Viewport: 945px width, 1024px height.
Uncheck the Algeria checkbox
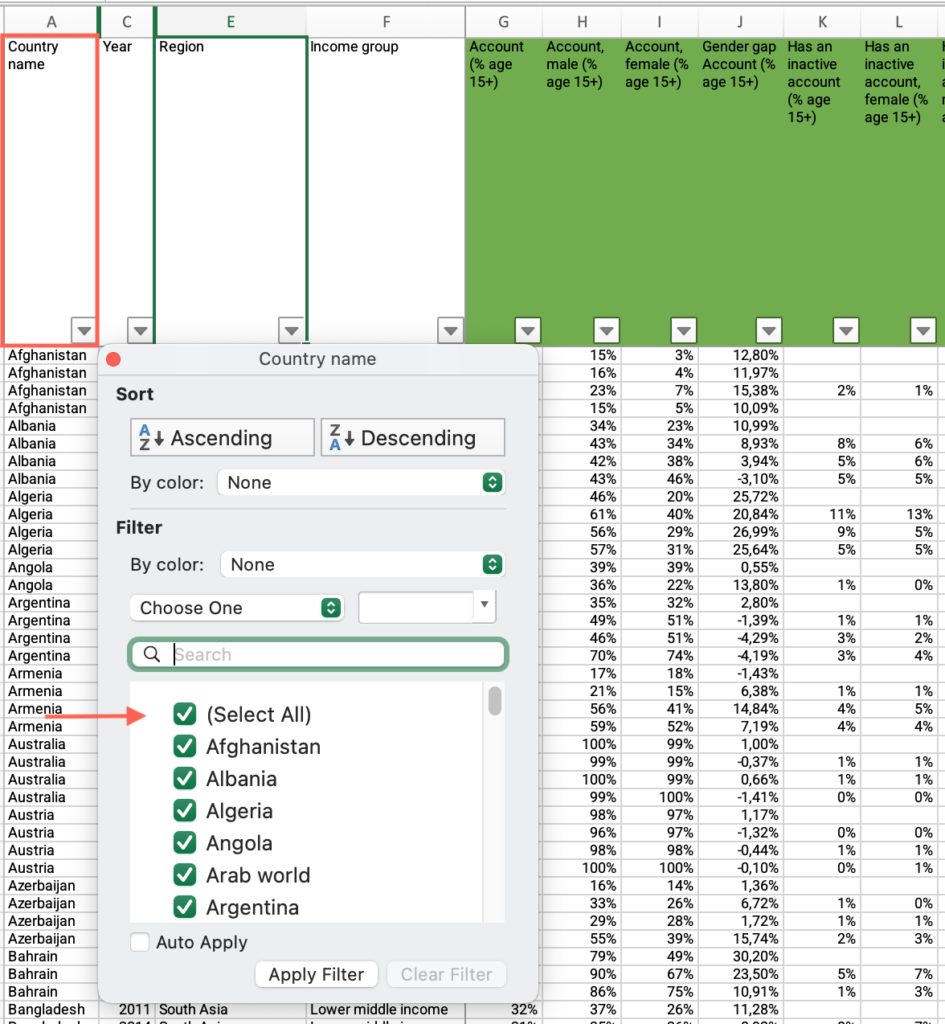[185, 810]
